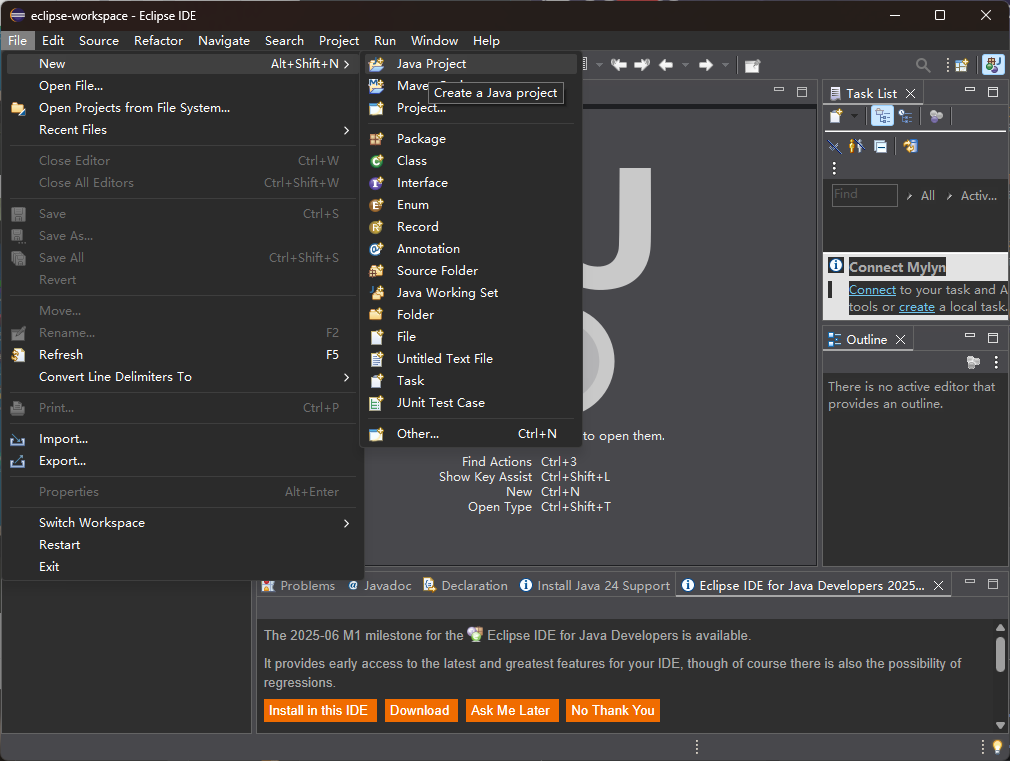Toggle Focus on Workweek in Task List
This screenshot has width=1010, height=761.
937,116
